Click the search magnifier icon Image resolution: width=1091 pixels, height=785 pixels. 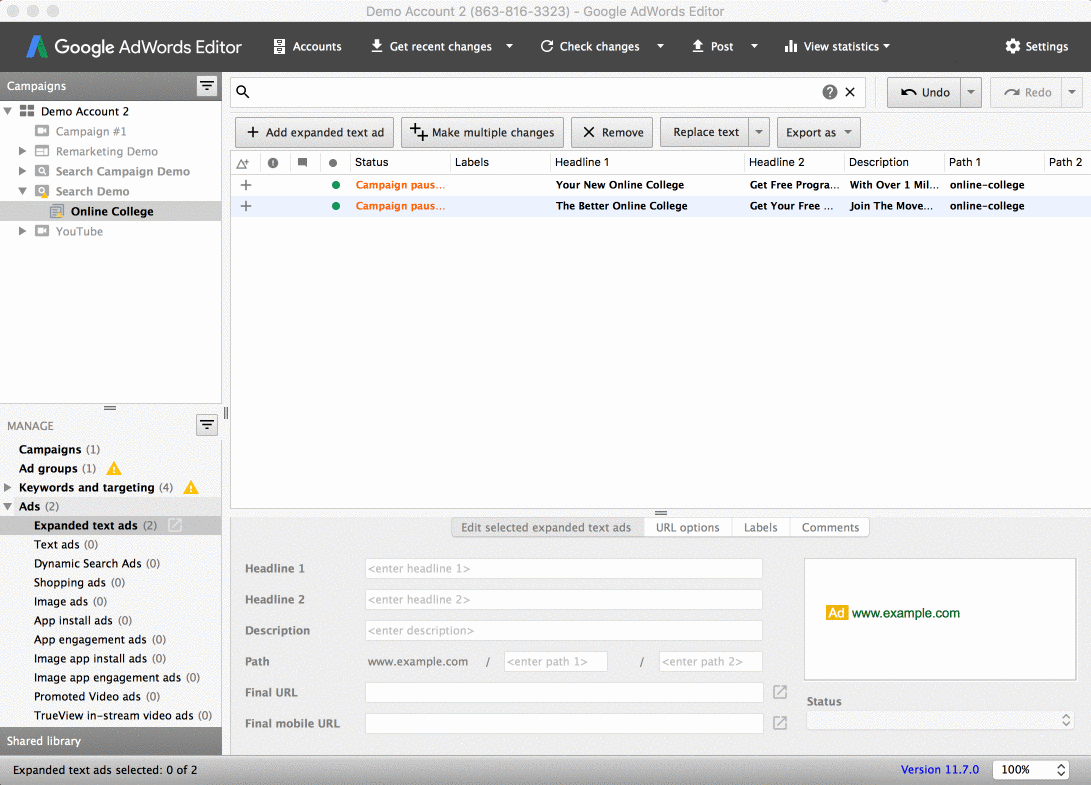coord(243,92)
